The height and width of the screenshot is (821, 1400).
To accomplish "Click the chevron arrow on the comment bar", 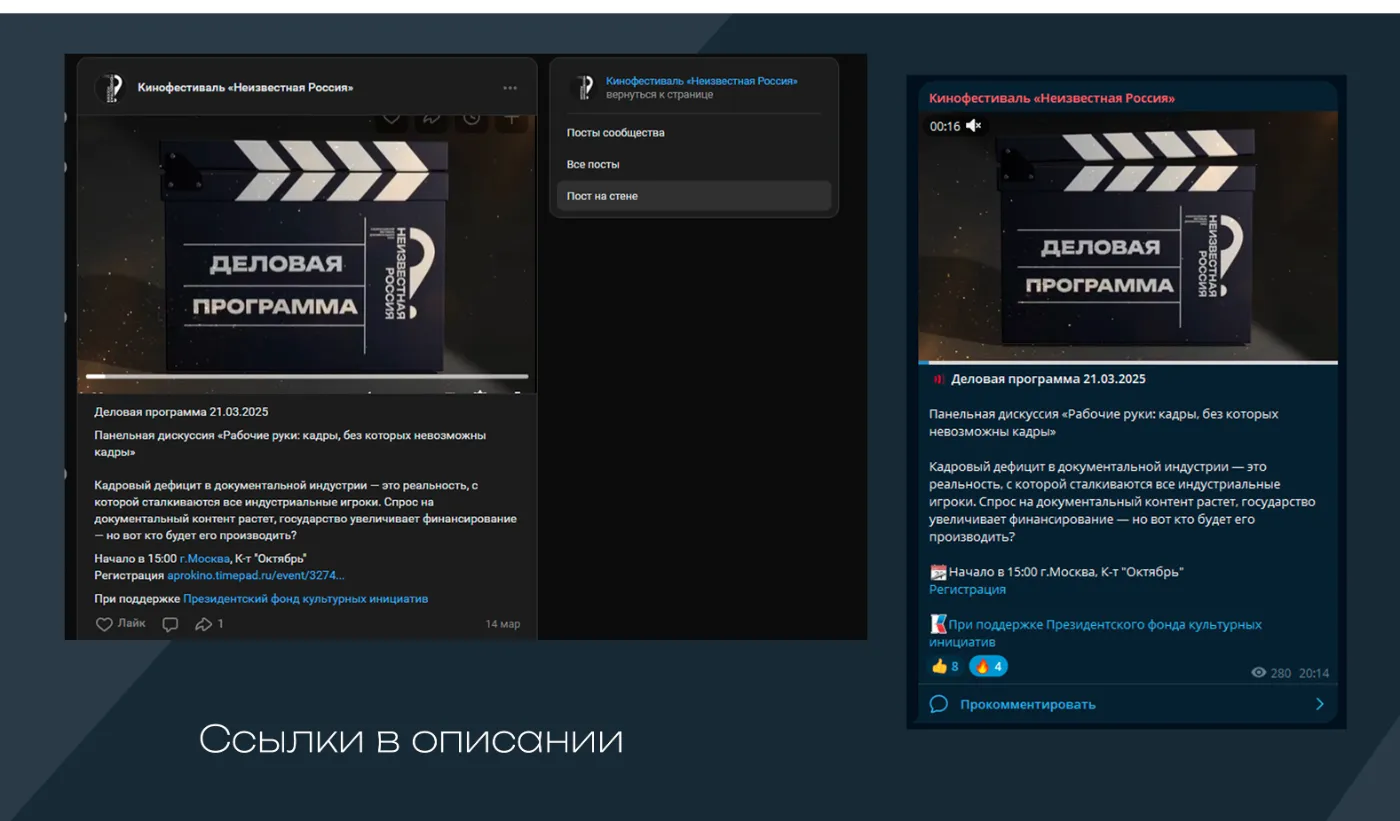I will pyautogui.click(x=1320, y=704).
